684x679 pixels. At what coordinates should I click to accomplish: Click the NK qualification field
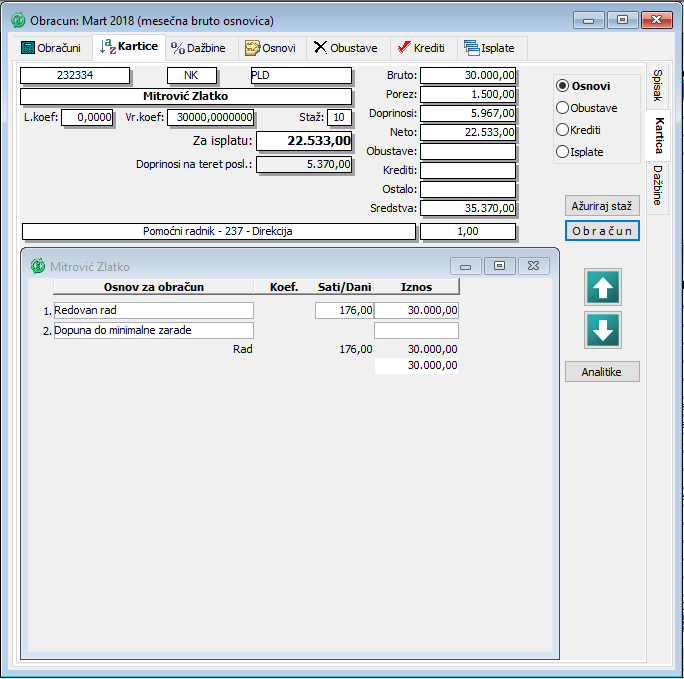[x=192, y=75]
